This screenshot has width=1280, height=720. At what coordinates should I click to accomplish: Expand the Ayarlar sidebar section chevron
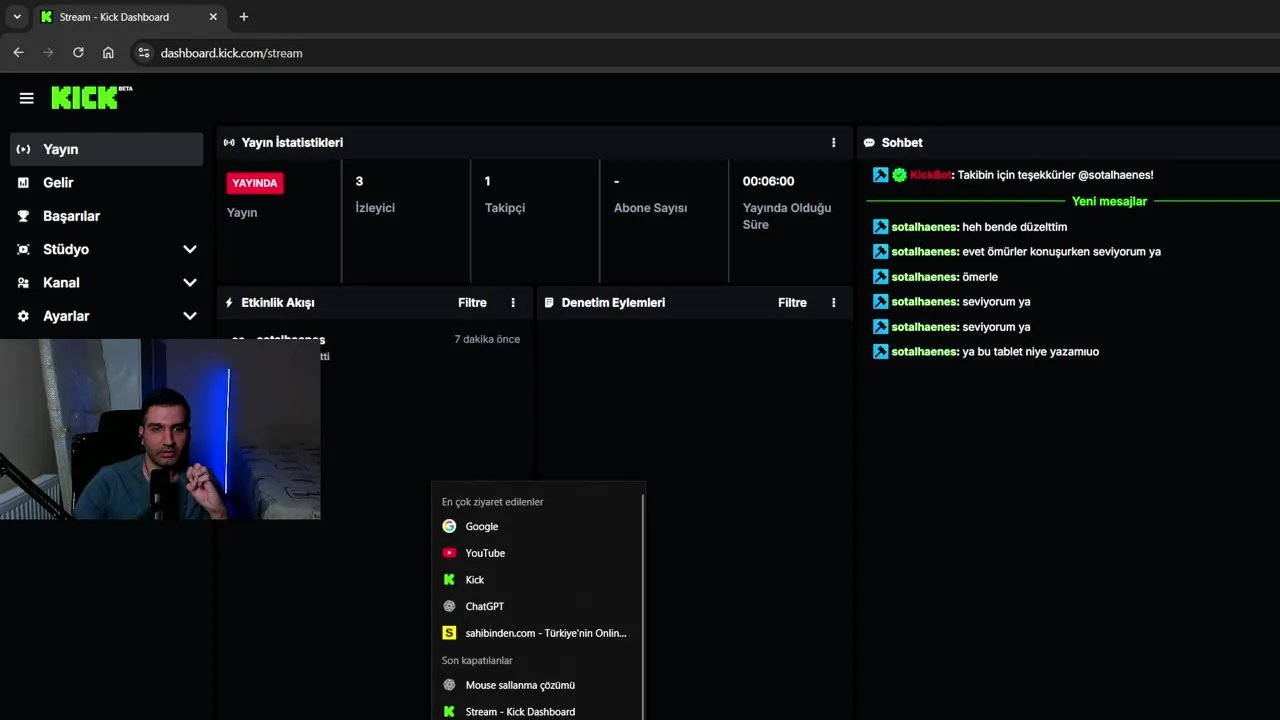(190, 316)
